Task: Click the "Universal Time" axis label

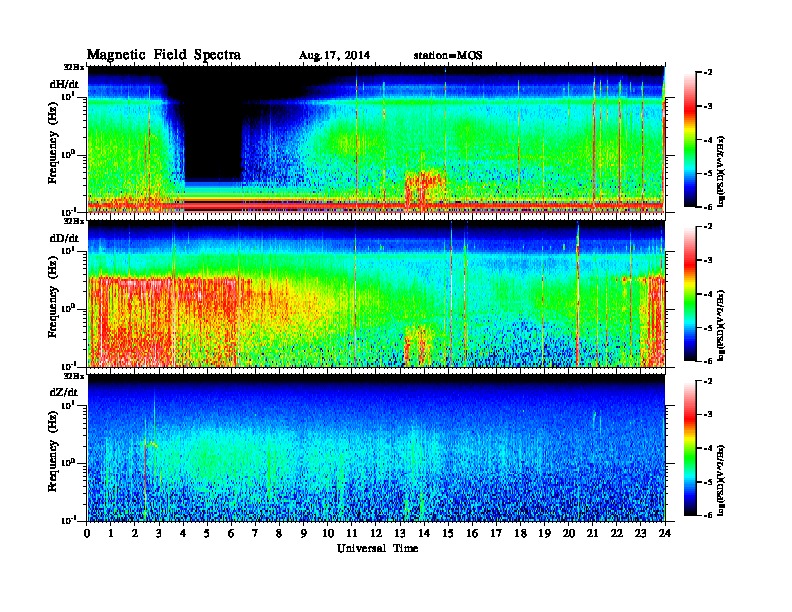Action: (377, 548)
